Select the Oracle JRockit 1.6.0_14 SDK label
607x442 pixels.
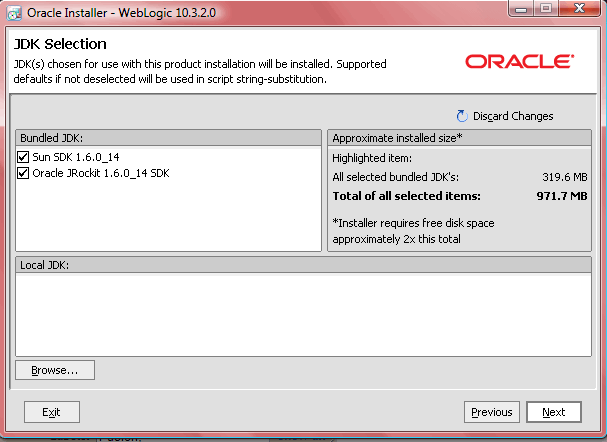pyautogui.click(x=101, y=173)
